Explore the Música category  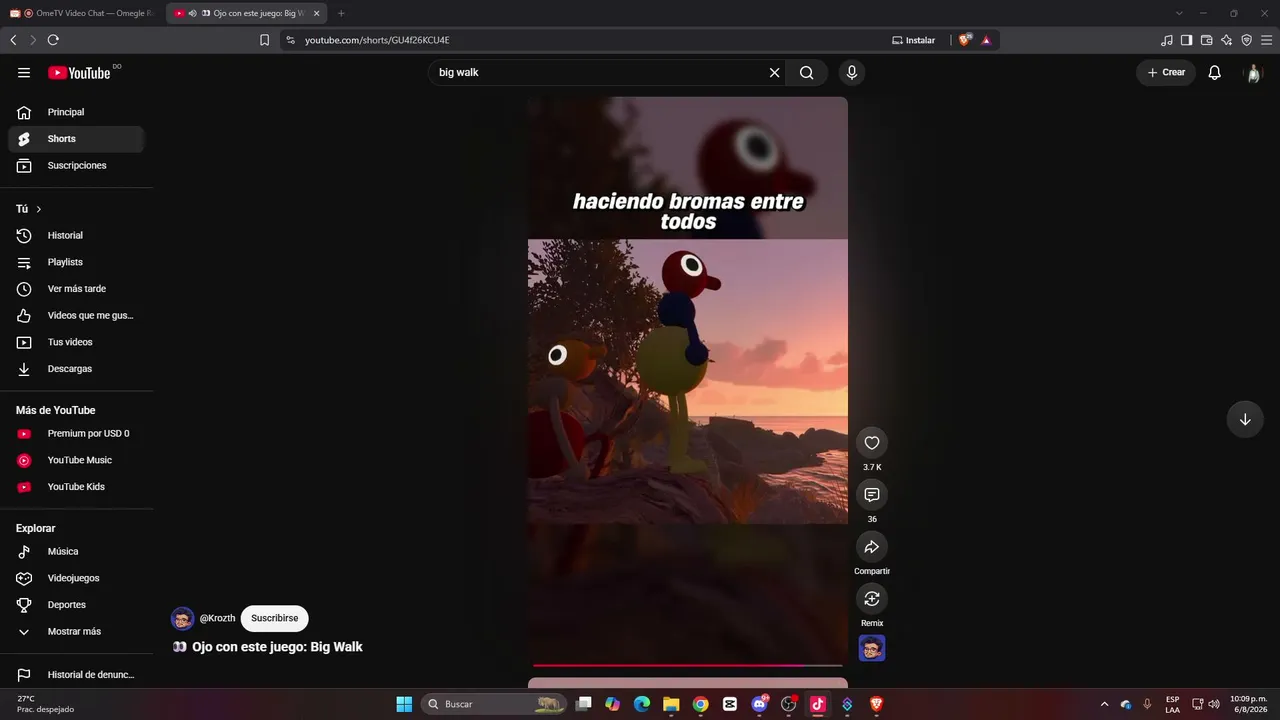tap(76, 552)
